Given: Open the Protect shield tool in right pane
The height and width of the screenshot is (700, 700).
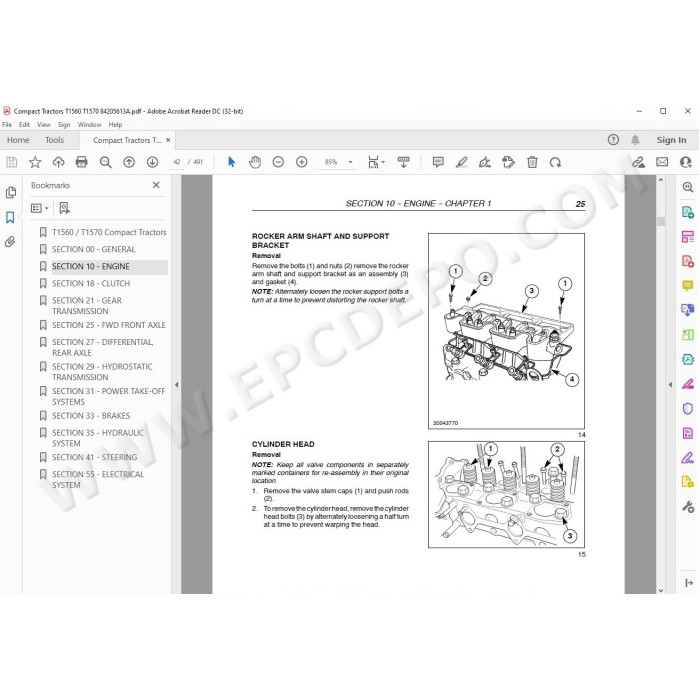Looking at the screenshot, I should click(688, 408).
